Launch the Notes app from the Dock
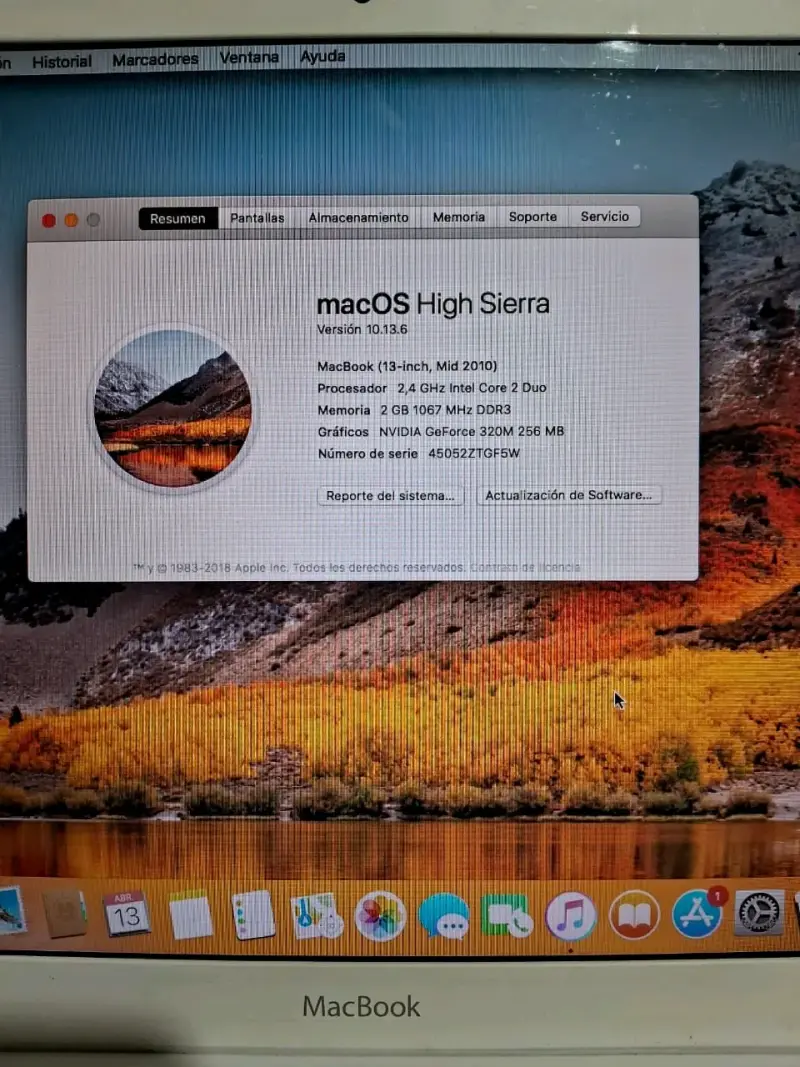The height and width of the screenshot is (1067, 800). coord(190,915)
